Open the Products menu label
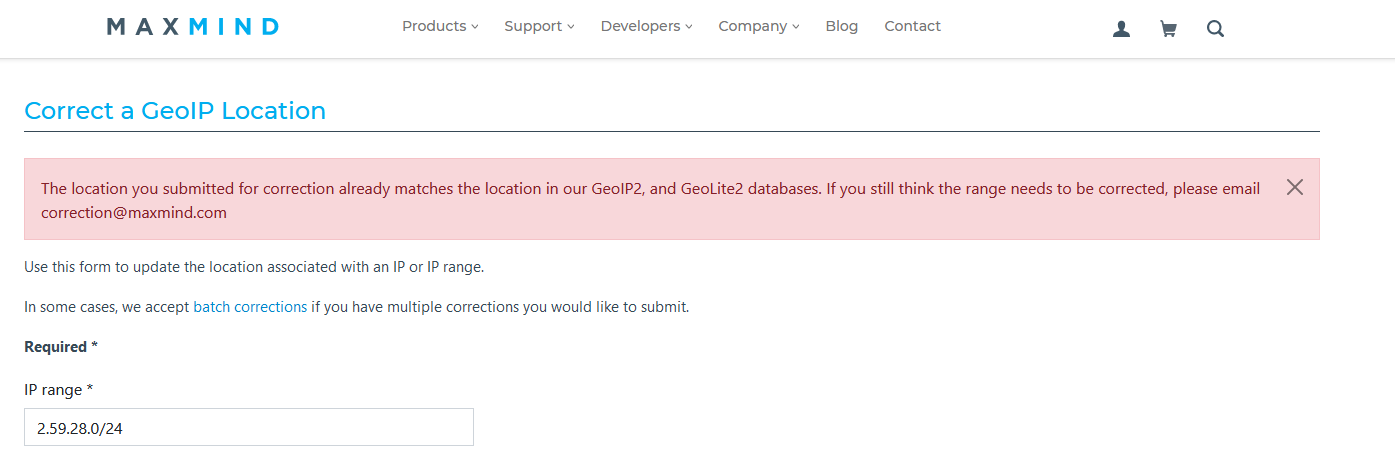This screenshot has width=1395, height=455. tap(434, 26)
